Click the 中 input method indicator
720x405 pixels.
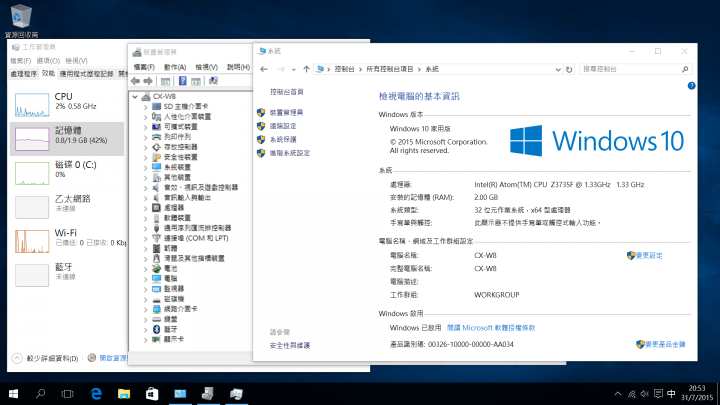tap(671, 394)
